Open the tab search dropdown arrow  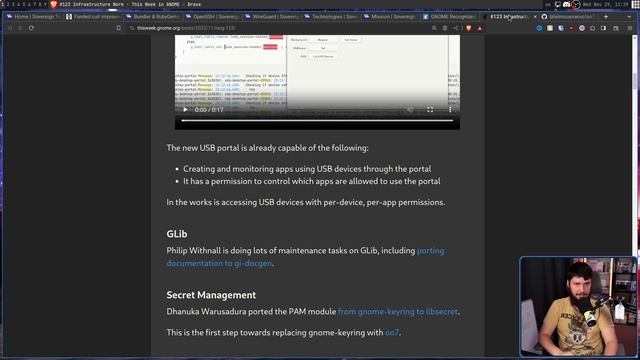(629, 17)
